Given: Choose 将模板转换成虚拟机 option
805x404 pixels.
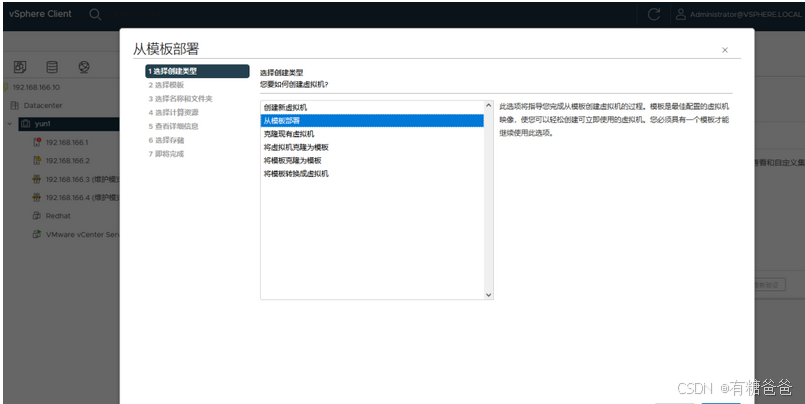Looking at the screenshot, I should coord(372,174).
